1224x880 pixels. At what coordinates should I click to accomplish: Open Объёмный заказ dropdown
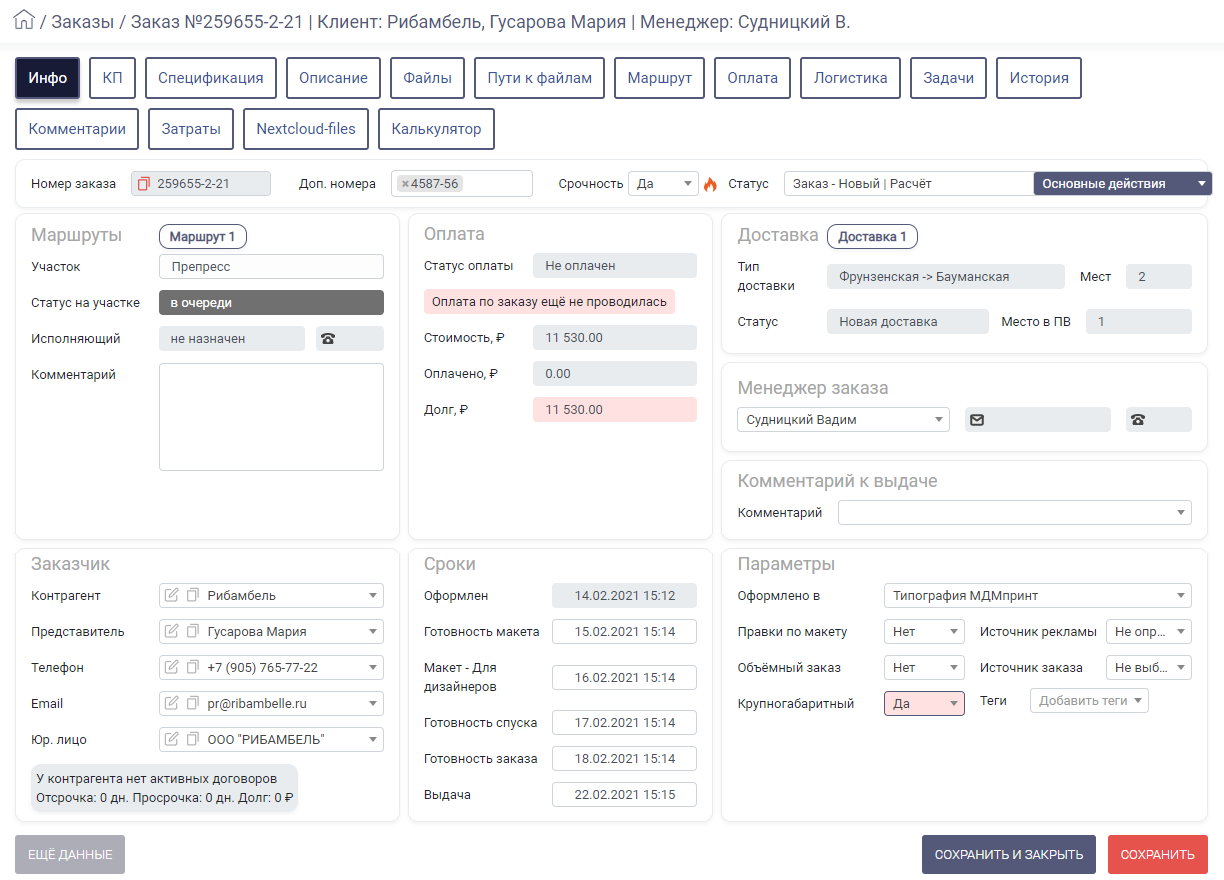924,668
